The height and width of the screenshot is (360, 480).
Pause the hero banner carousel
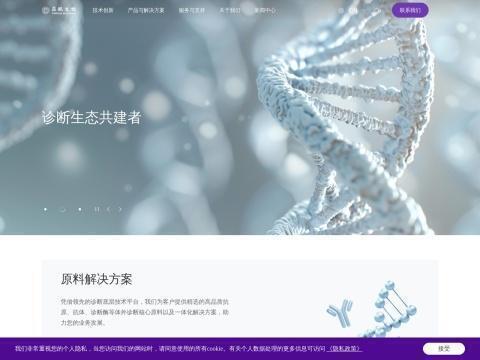(x=97, y=209)
